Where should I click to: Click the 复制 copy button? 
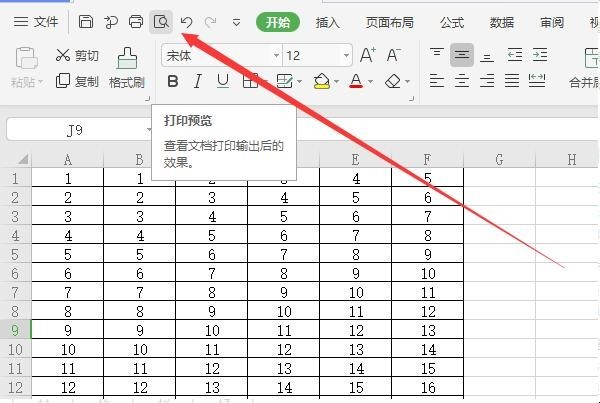[77, 81]
